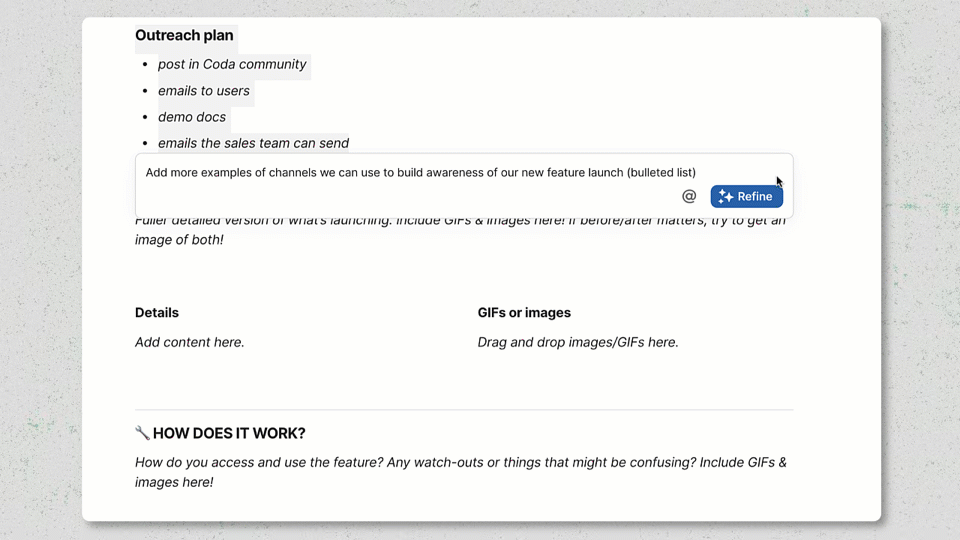Select the "post in Coda community" bullet
Screen dimensions: 960x540
(232, 64)
